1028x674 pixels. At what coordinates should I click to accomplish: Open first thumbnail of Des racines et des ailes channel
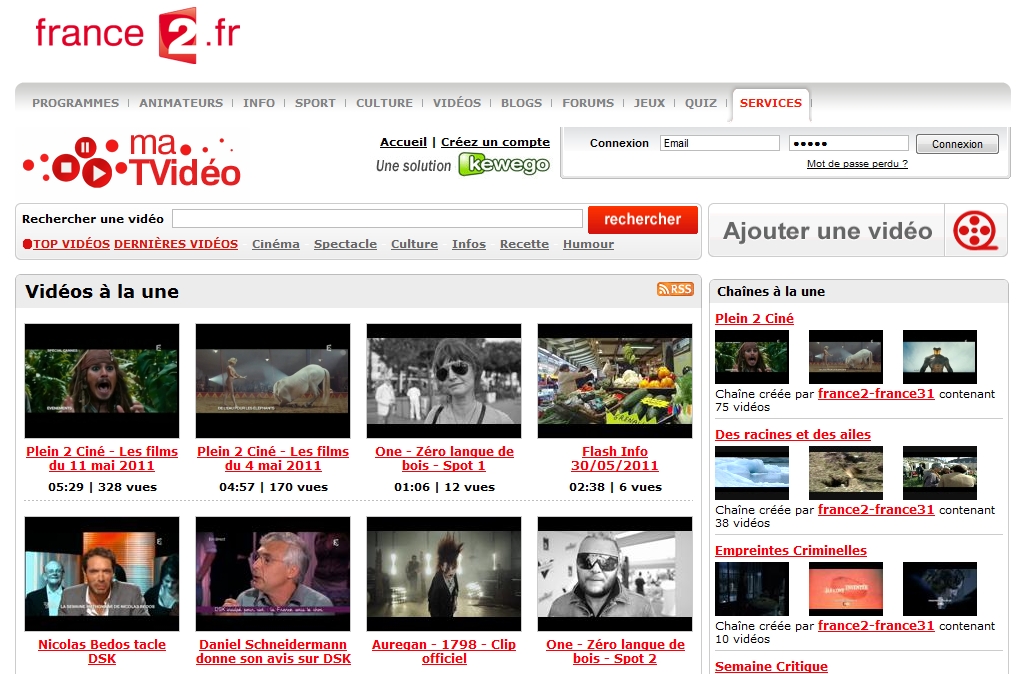[752, 473]
